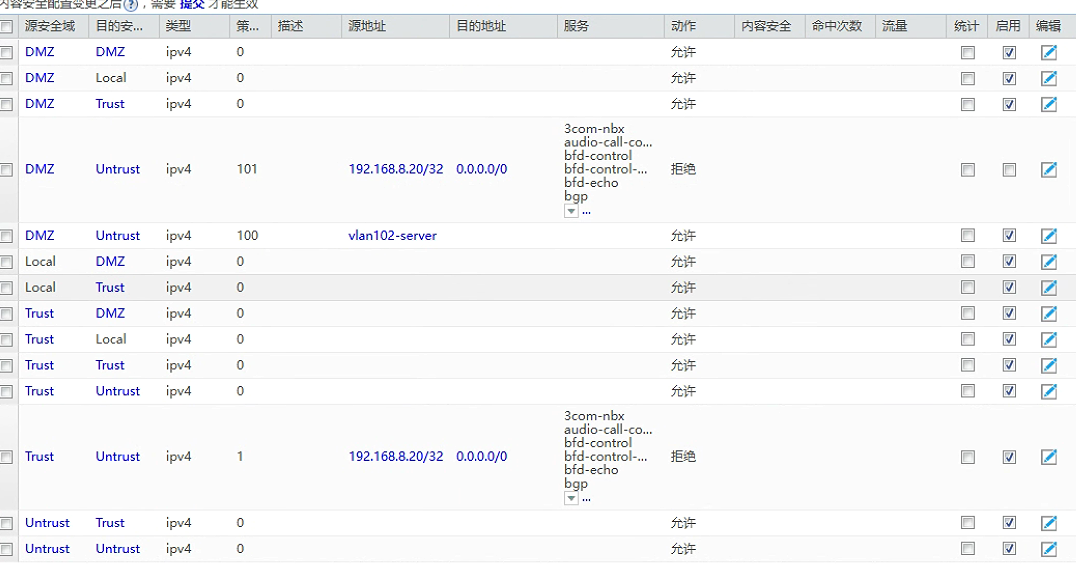
Task: Select the Trust to DMZ row checkbox
Action: point(7,314)
